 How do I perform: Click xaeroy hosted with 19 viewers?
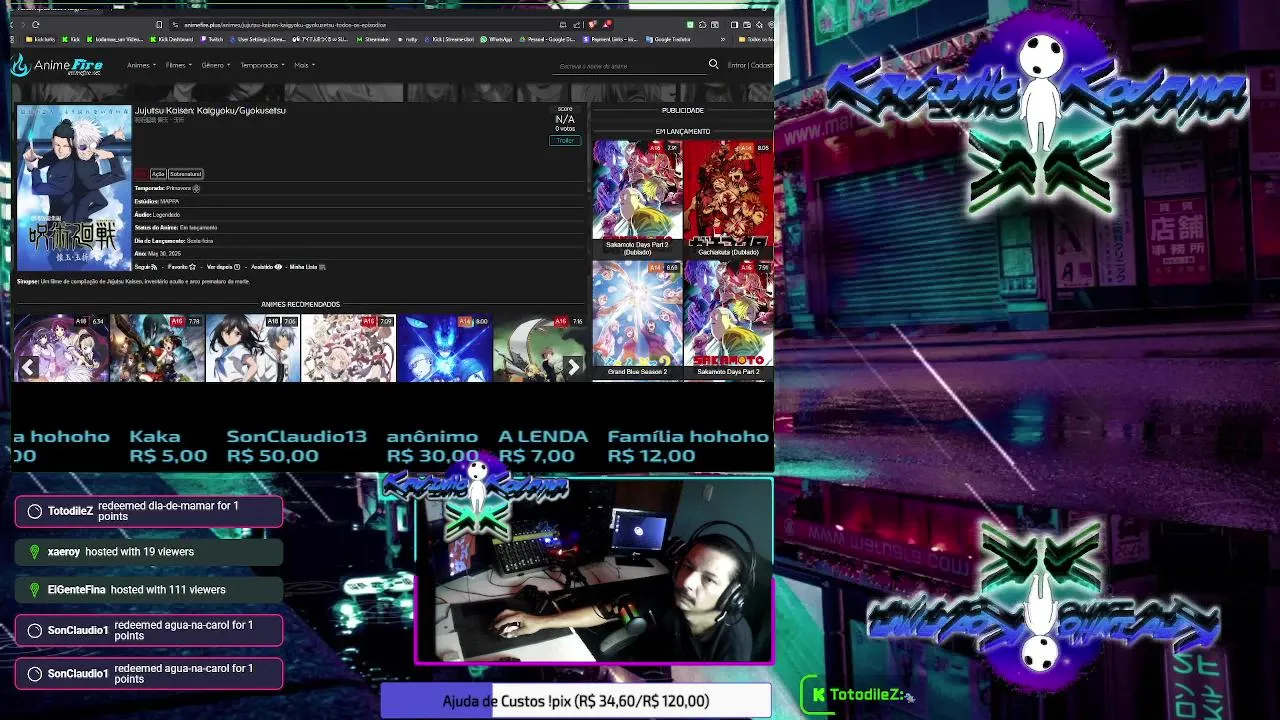149,551
